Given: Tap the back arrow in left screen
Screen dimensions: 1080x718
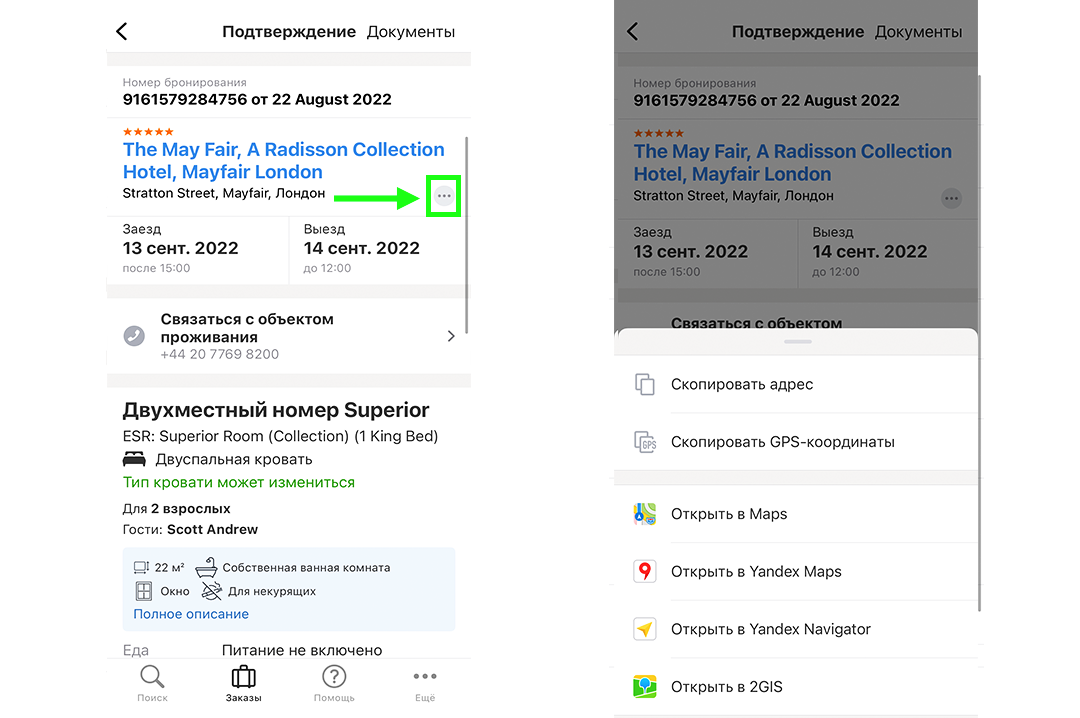Looking at the screenshot, I should [122, 32].
